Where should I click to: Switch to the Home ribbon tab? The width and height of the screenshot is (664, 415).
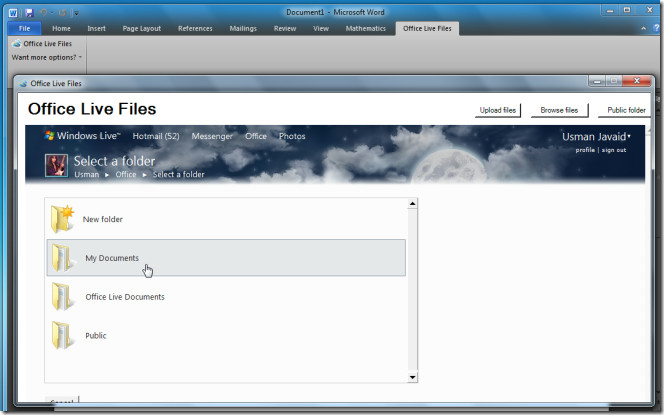(61, 28)
